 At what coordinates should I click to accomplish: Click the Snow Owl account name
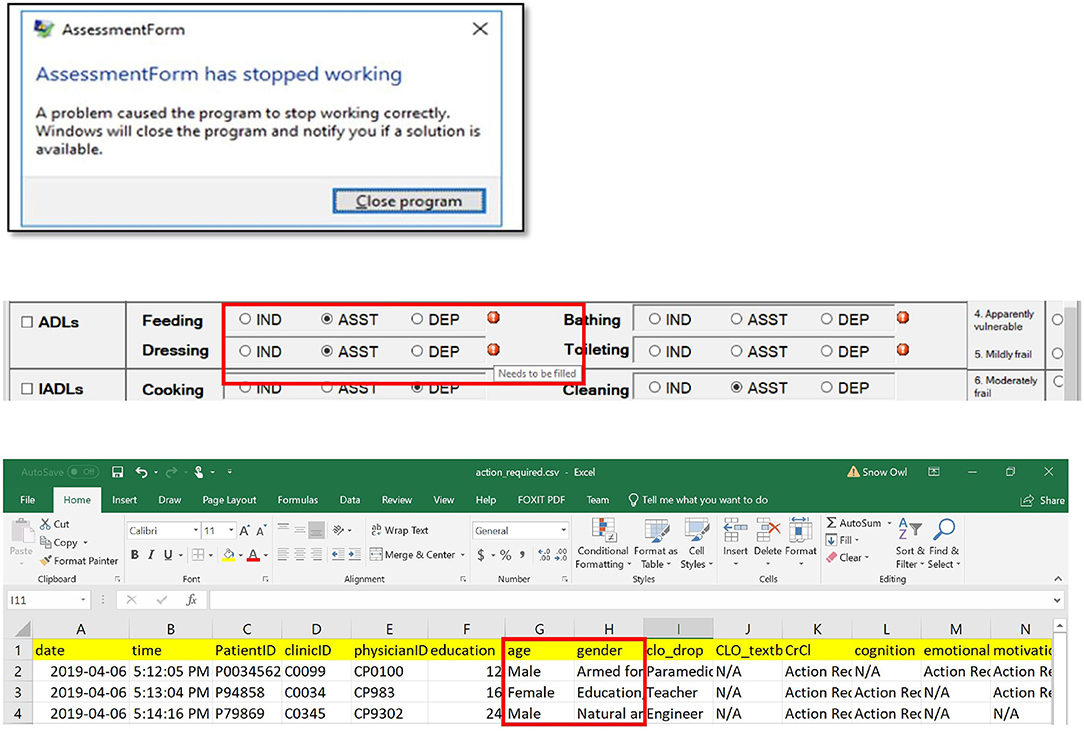pos(884,472)
